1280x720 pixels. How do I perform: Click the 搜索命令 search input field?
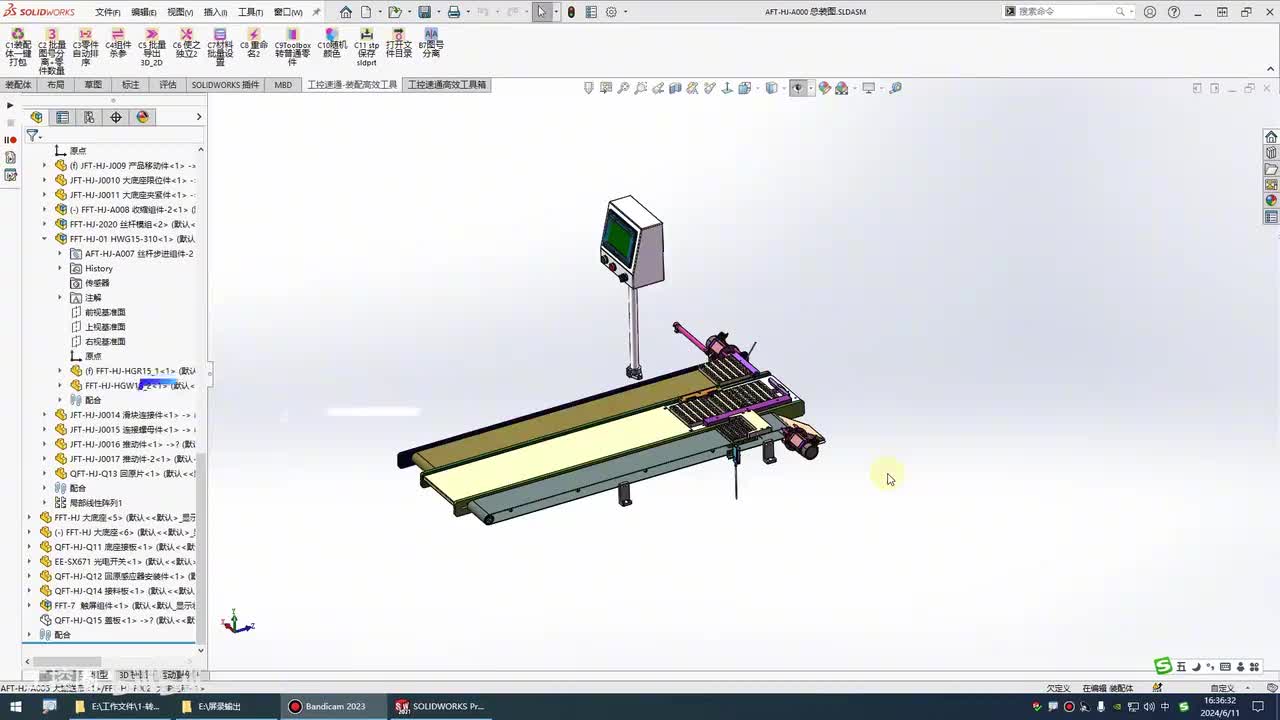pyautogui.click(x=1065, y=12)
